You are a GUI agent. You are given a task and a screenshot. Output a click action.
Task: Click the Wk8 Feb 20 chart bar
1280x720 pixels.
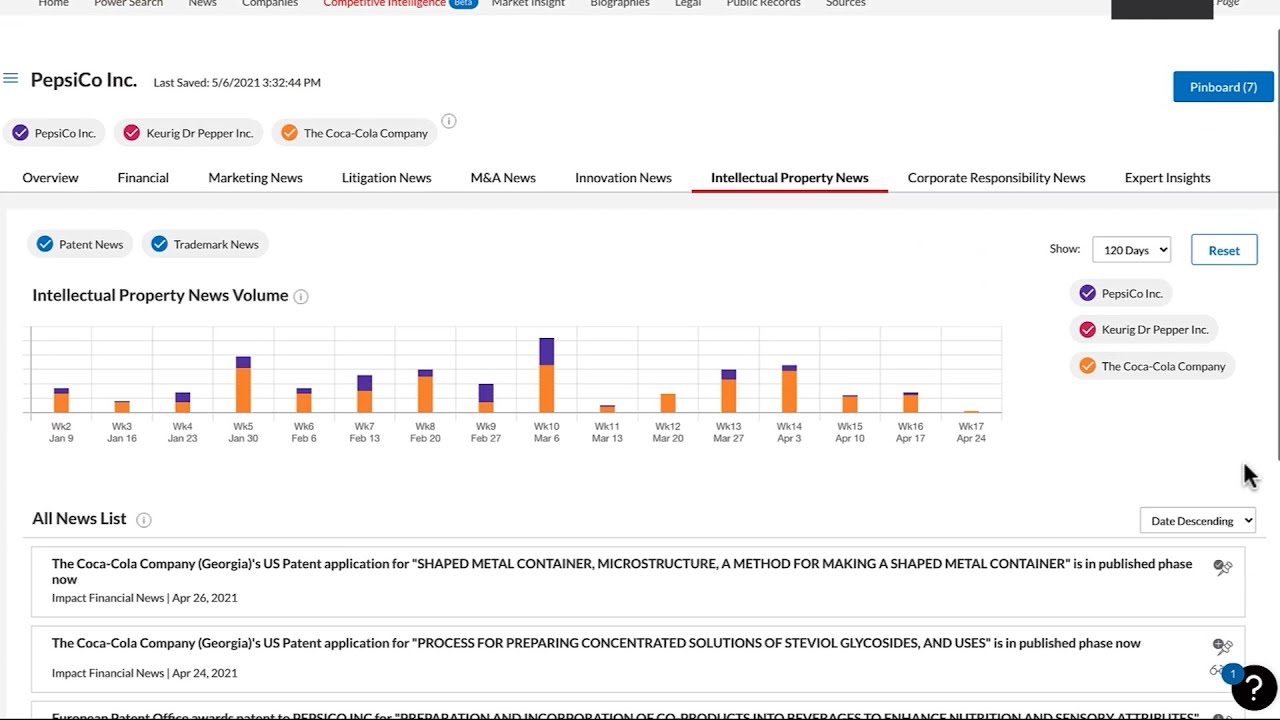click(x=425, y=391)
